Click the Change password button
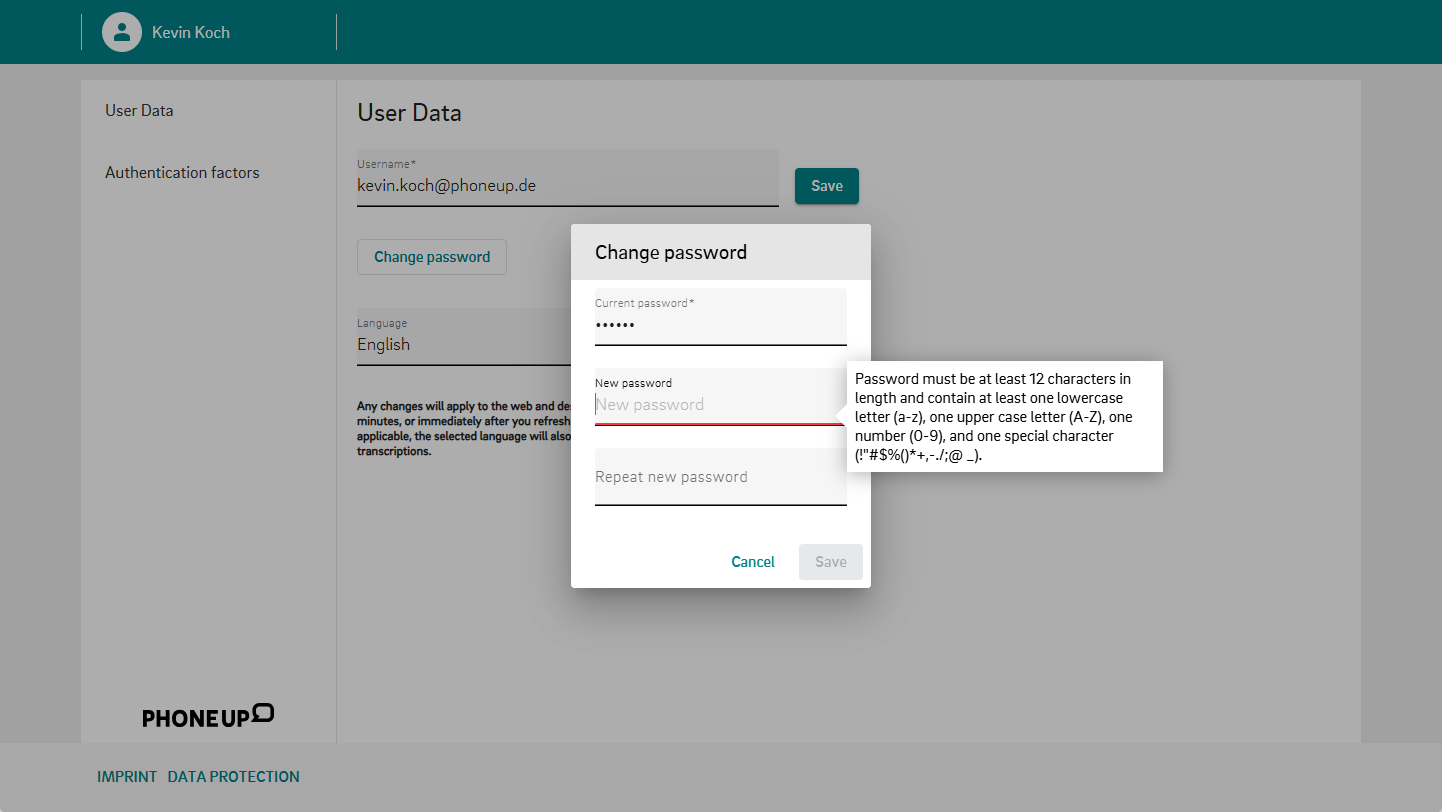 pyautogui.click(x=431, y=257)
